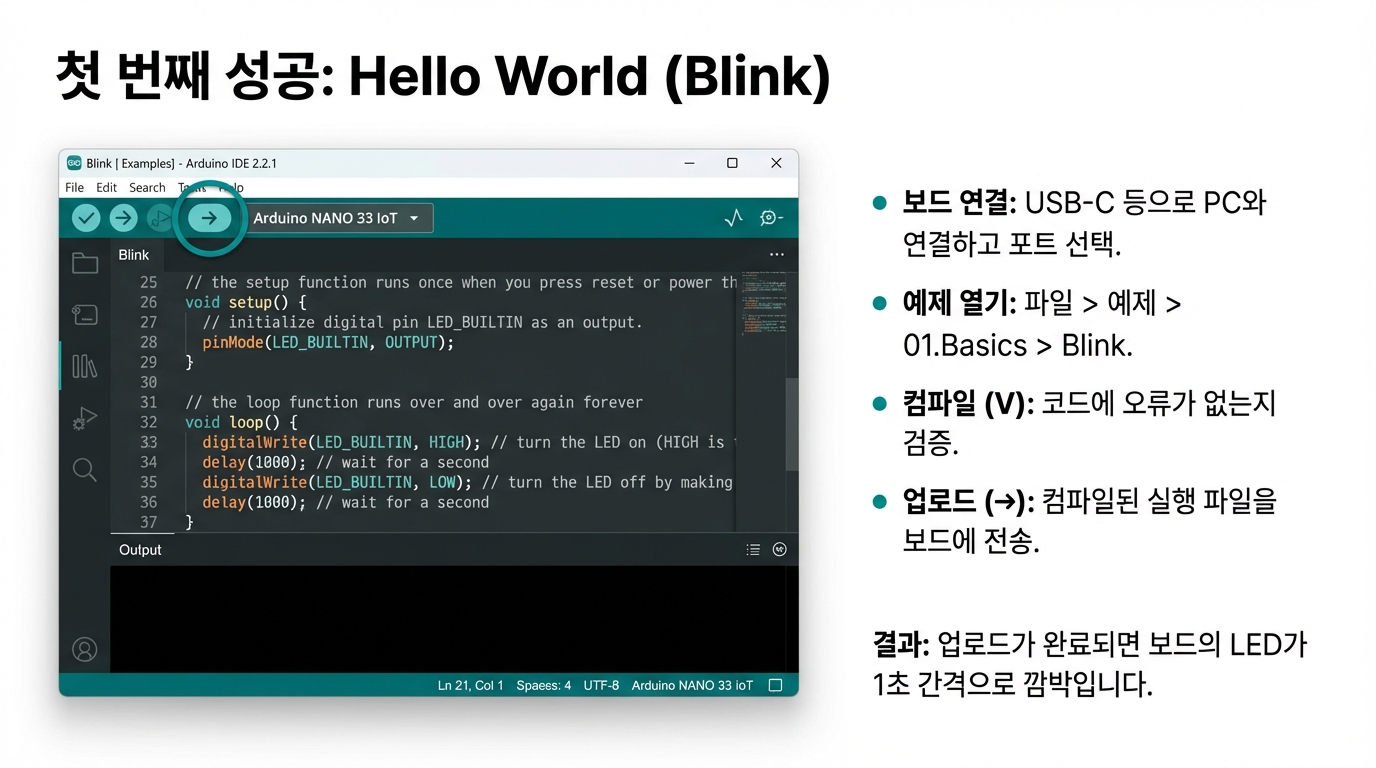Viewport: 1376px width, 768px height.
Task: Click the arrow button directly beside the Verify checkmark
Action: 123,217
